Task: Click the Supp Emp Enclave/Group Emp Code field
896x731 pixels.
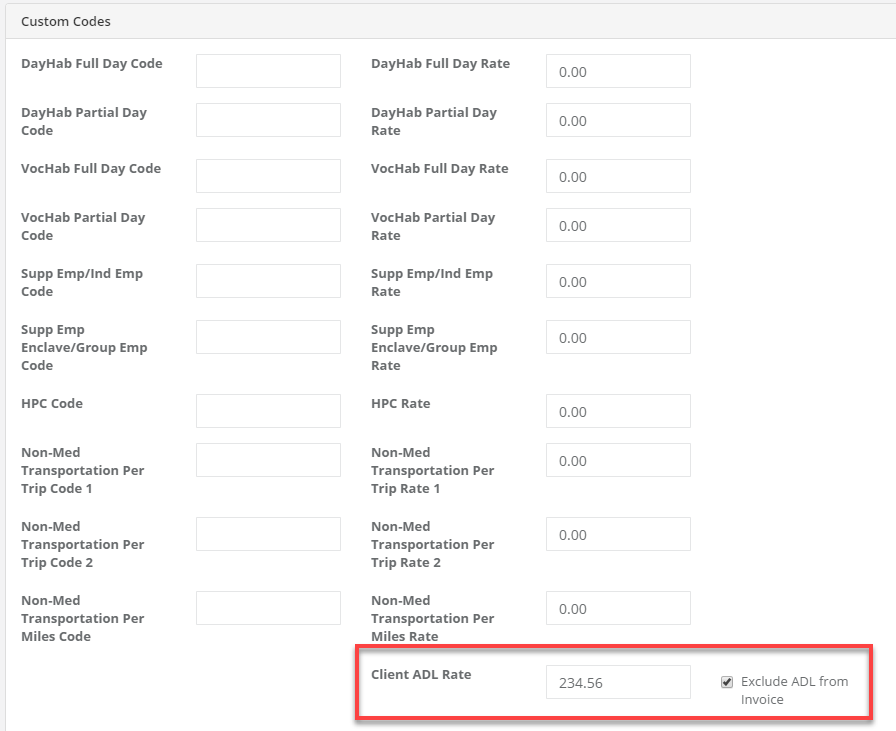Action: coord(268,337)
